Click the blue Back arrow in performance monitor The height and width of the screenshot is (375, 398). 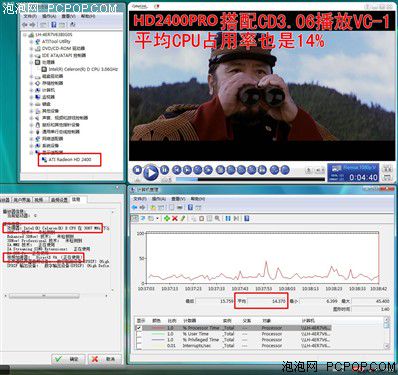tap(134, 207)
